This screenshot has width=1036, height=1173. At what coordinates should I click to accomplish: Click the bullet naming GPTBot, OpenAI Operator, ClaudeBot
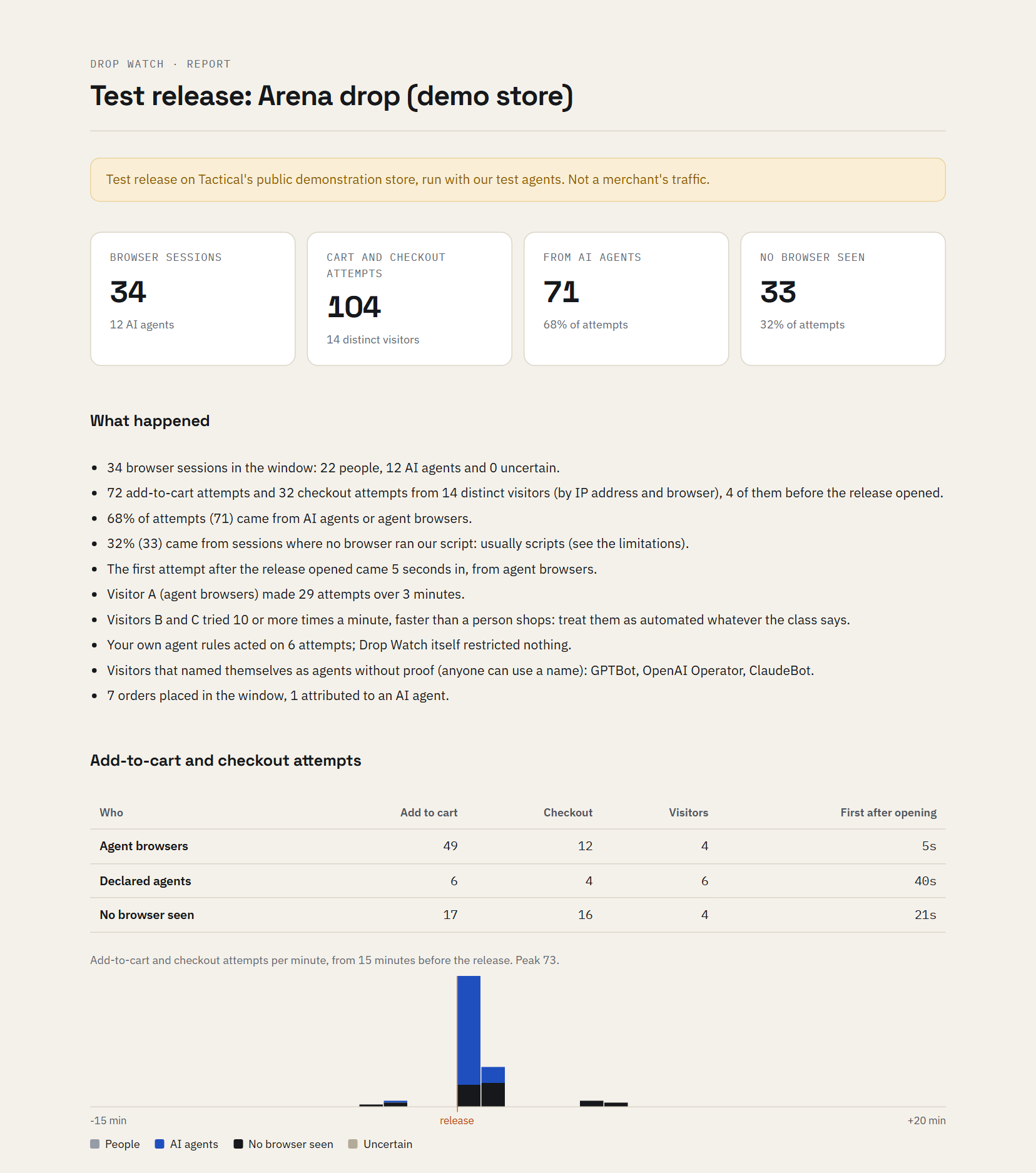click(460, 671)
